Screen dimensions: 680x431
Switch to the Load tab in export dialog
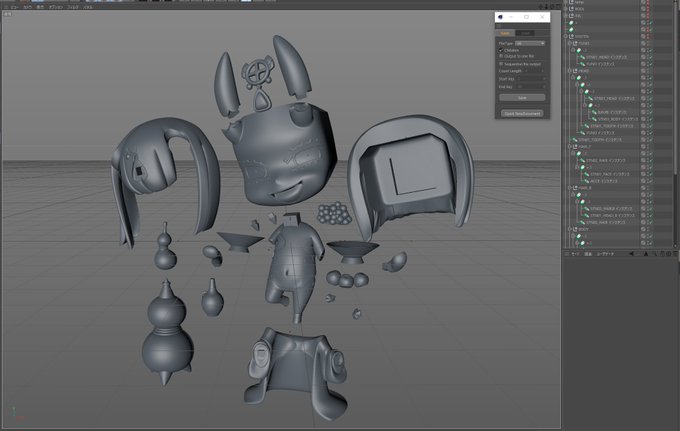[525, 33]
